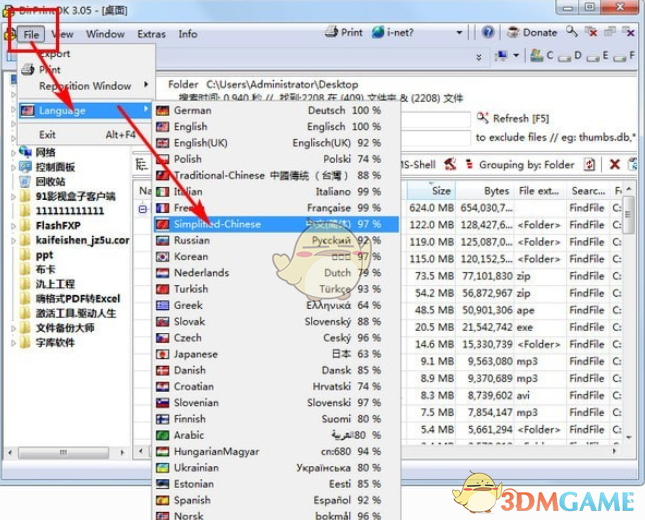This screenshot has width=645, height=520.
Task: Open the Window menu
Action: [105, 34]
